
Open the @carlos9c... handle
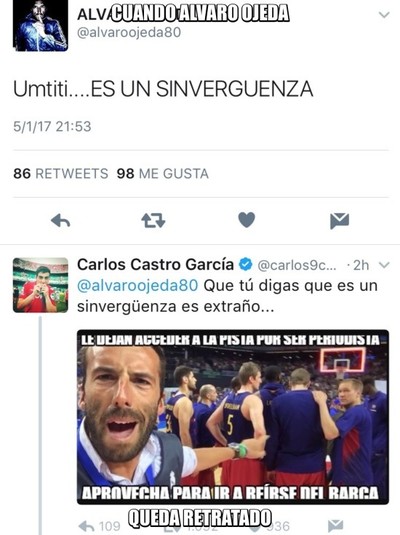297,265
